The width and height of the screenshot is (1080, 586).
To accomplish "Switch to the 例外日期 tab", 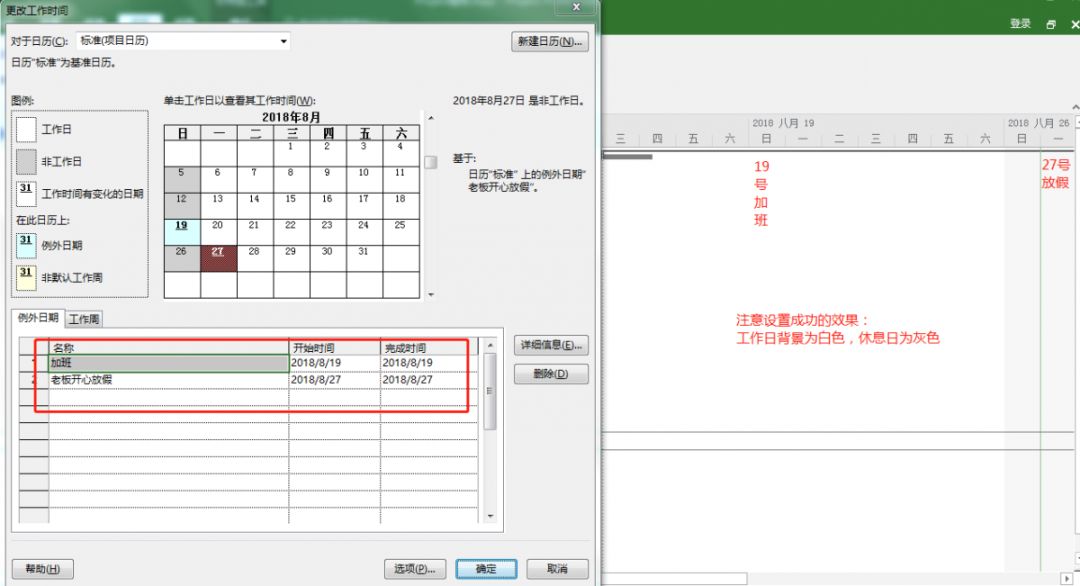I will 38,317.
